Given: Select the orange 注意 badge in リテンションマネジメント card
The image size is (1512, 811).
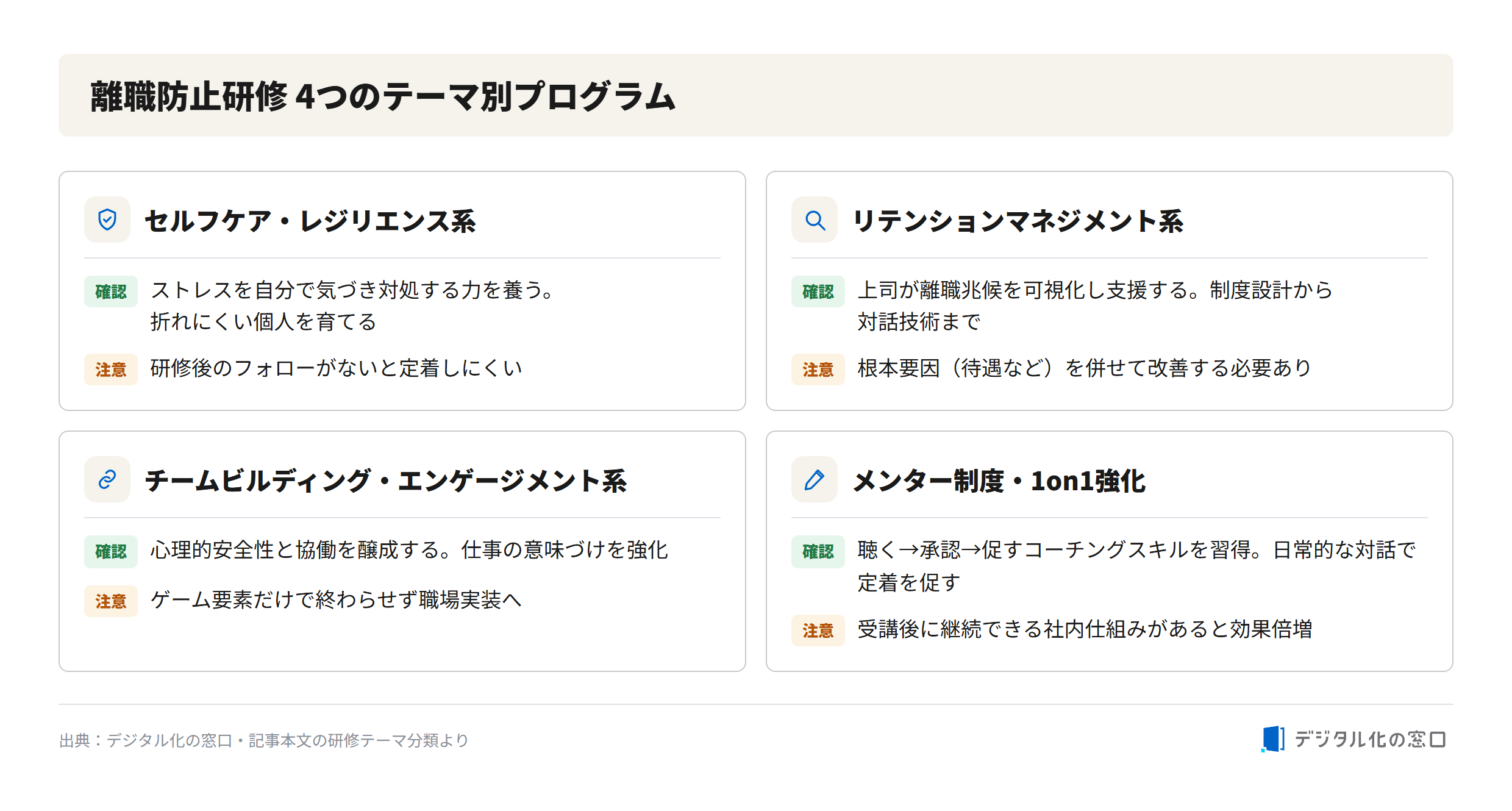Looking at the screenshot, I should click(818, 370).
